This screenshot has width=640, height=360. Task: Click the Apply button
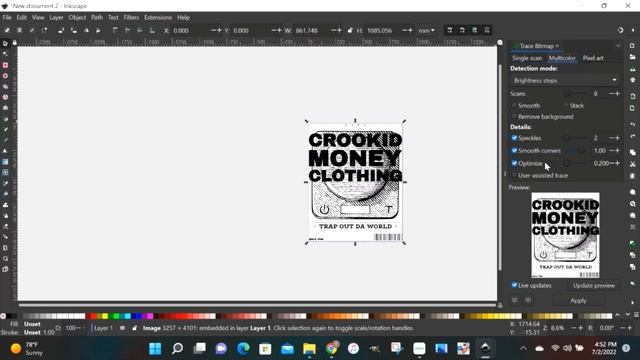(578, 300)
